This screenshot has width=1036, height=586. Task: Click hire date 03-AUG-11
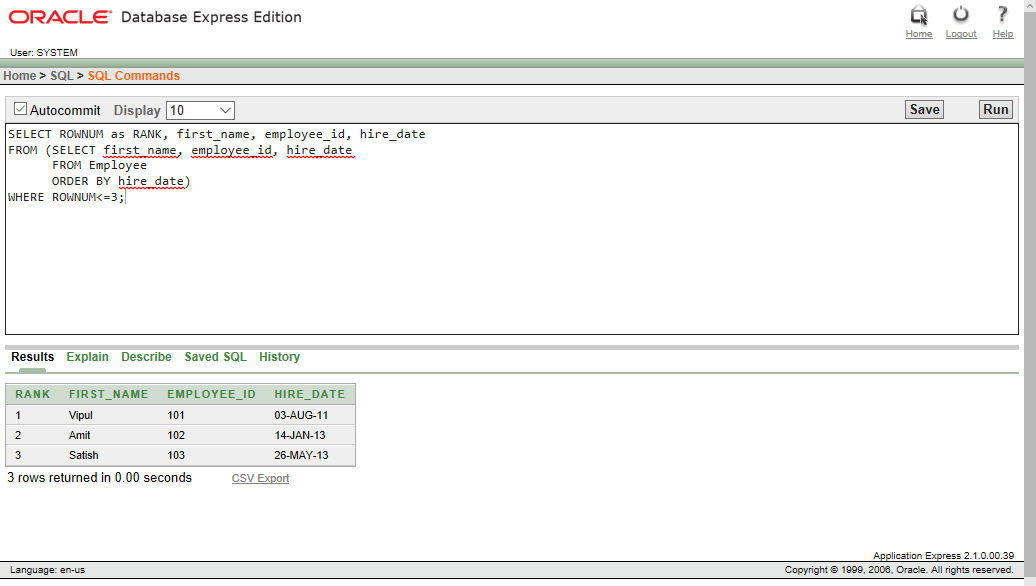tap(301, 416)
